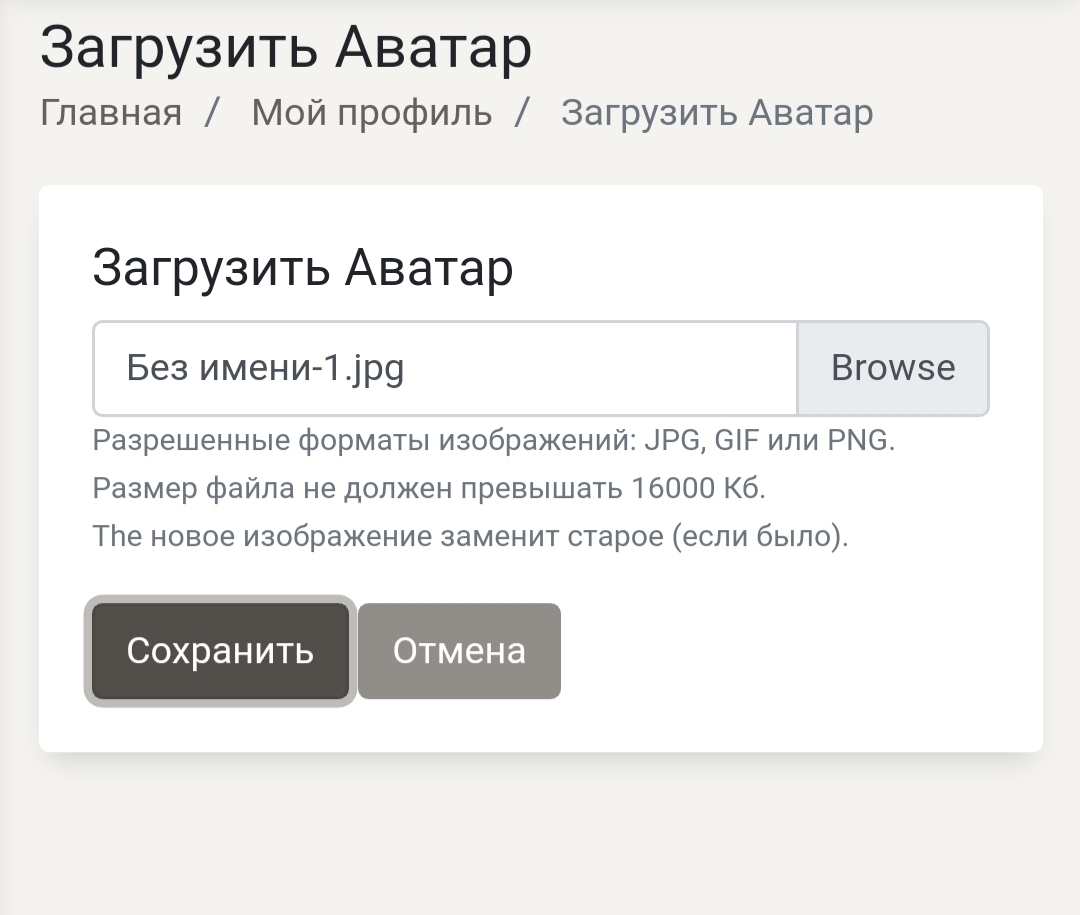Save the avatar with Сохранить
Viewport: 1080px width, 915px height.
pyautogui.click(x=220, y=651)
